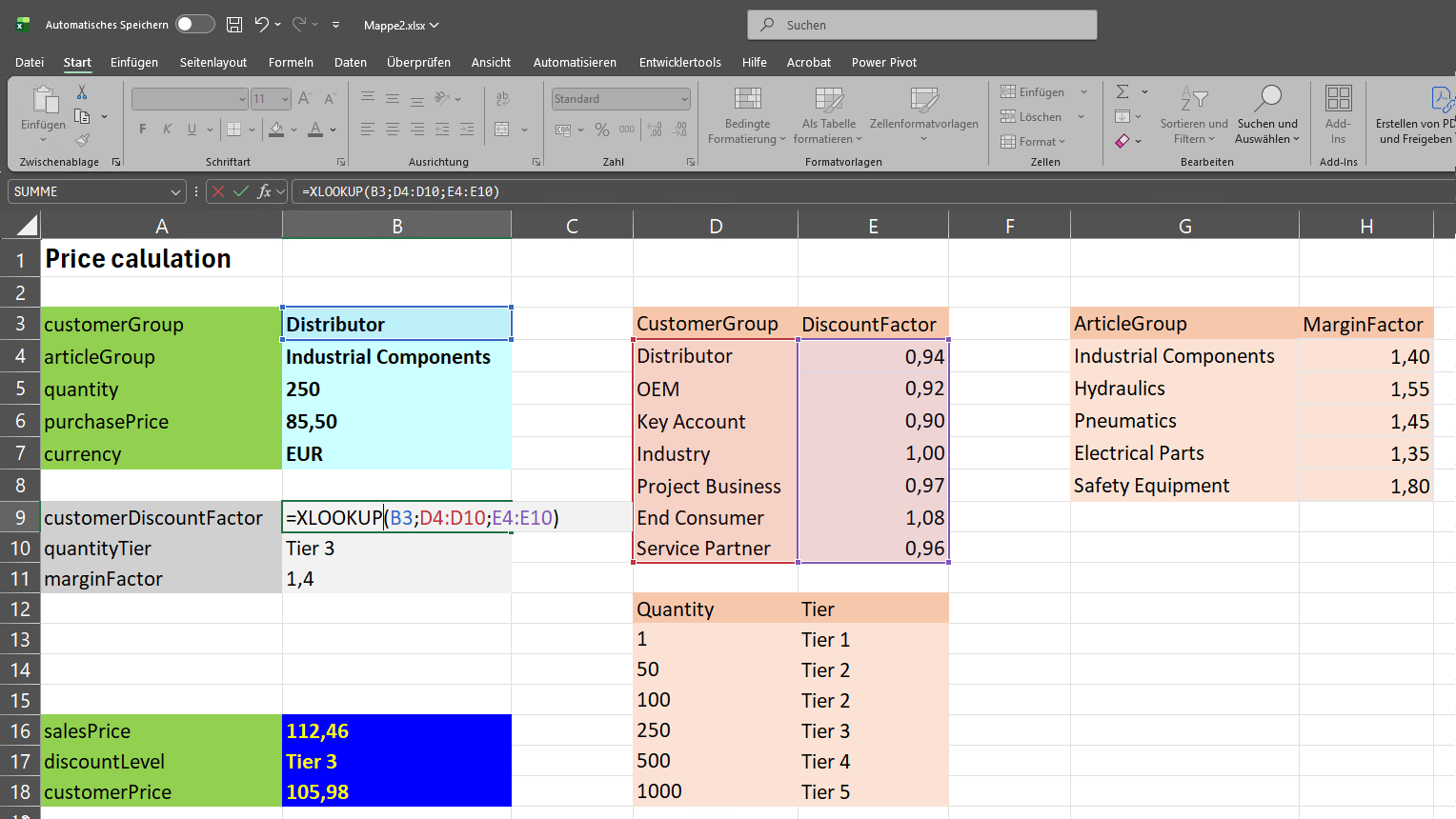Decrease font size with small A icon
The width and height of the screenshot is (1456, 819).
point(330,98)
